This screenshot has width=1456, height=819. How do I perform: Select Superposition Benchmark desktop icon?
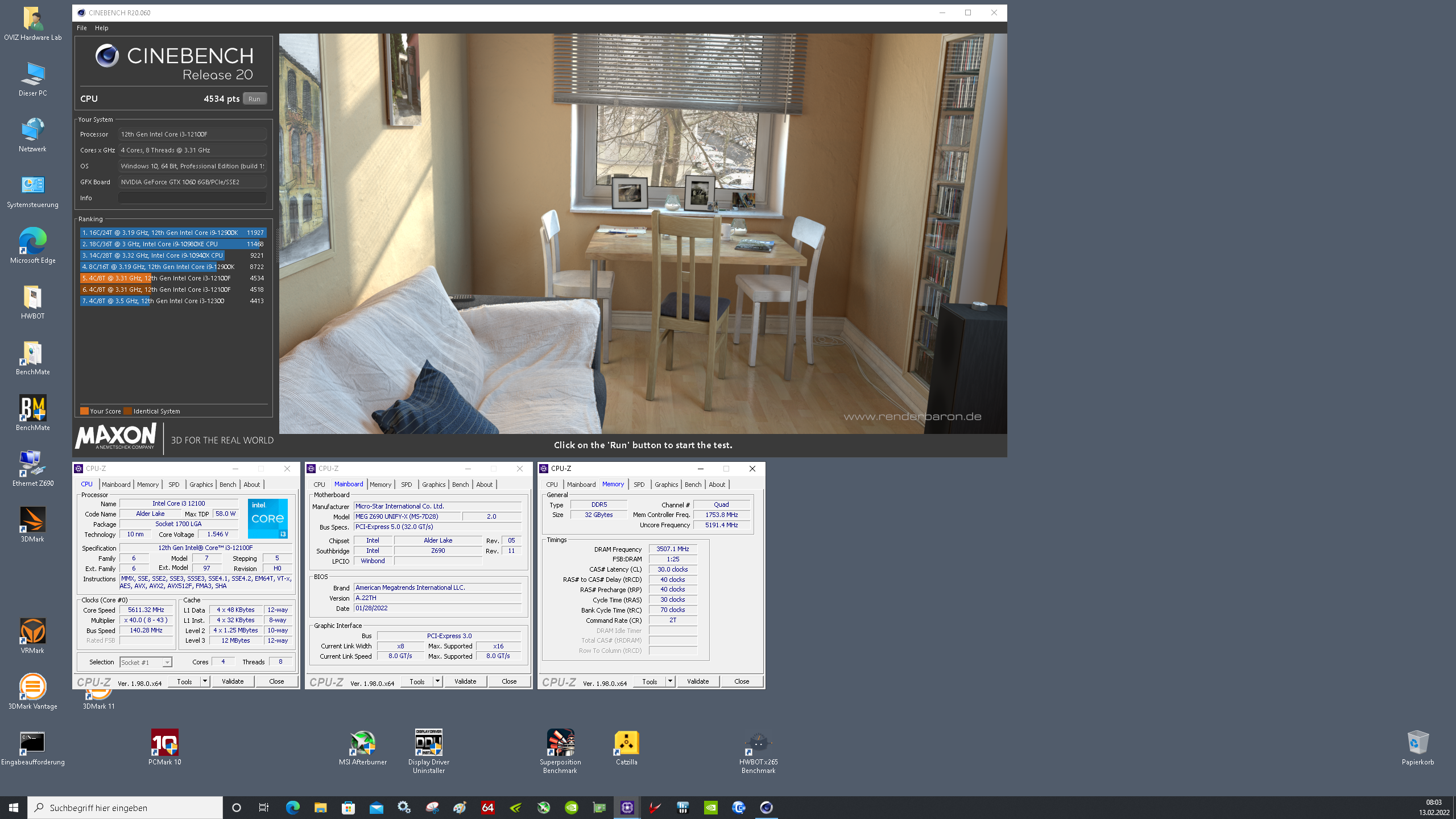[x=560, y=752]
